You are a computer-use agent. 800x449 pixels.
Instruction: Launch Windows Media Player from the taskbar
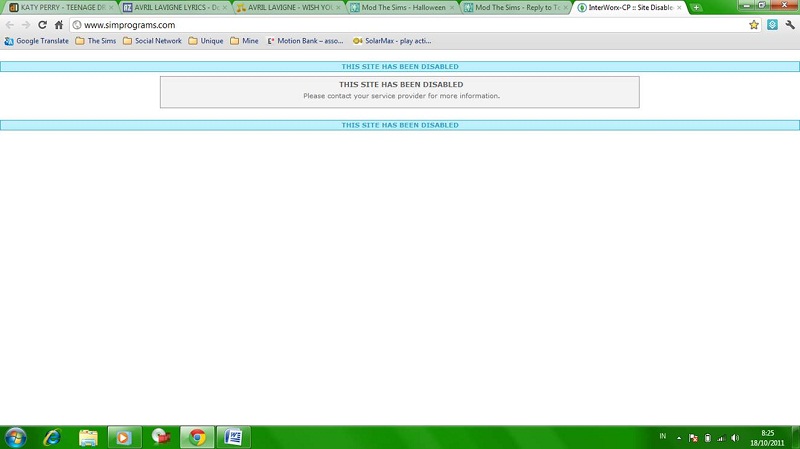(x=124, y=437)
